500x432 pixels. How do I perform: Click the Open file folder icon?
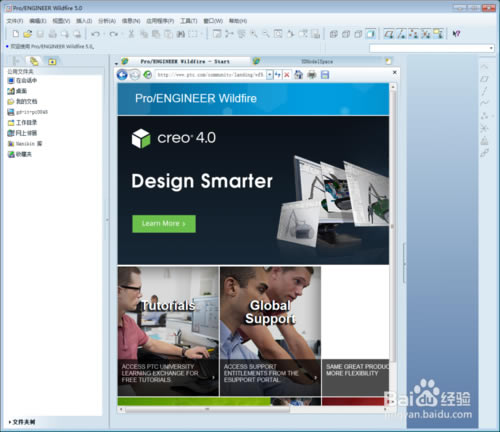click(28, 34)
